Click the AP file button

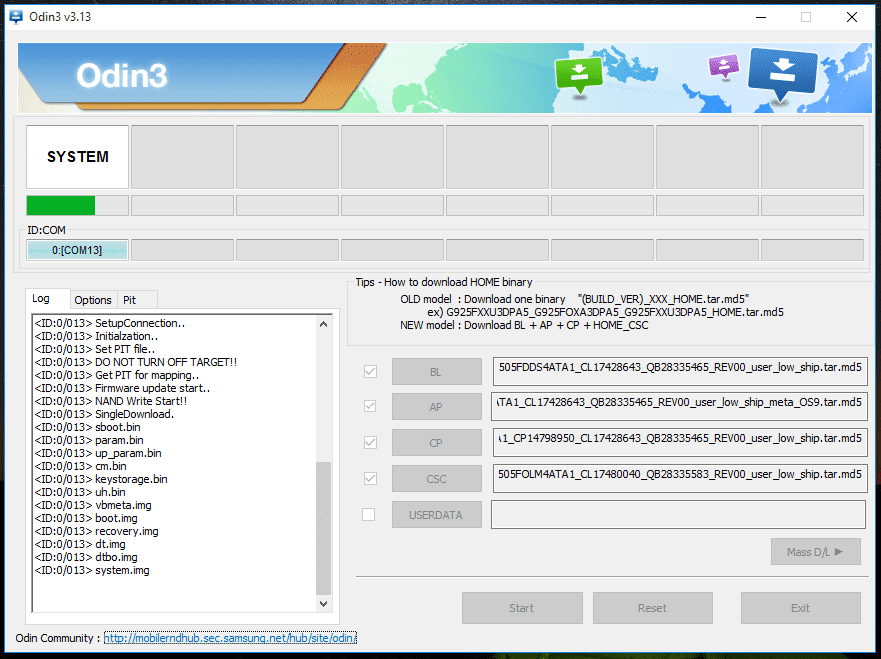coord(437,407)
